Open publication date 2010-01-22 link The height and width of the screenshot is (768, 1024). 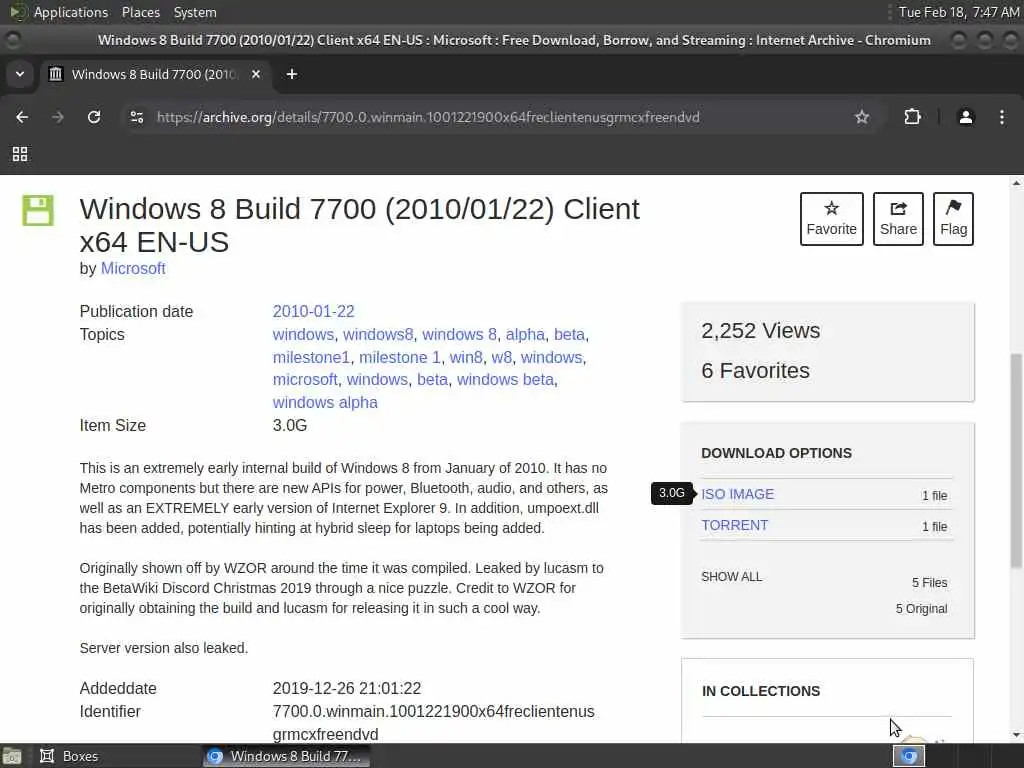pos(313,312)
